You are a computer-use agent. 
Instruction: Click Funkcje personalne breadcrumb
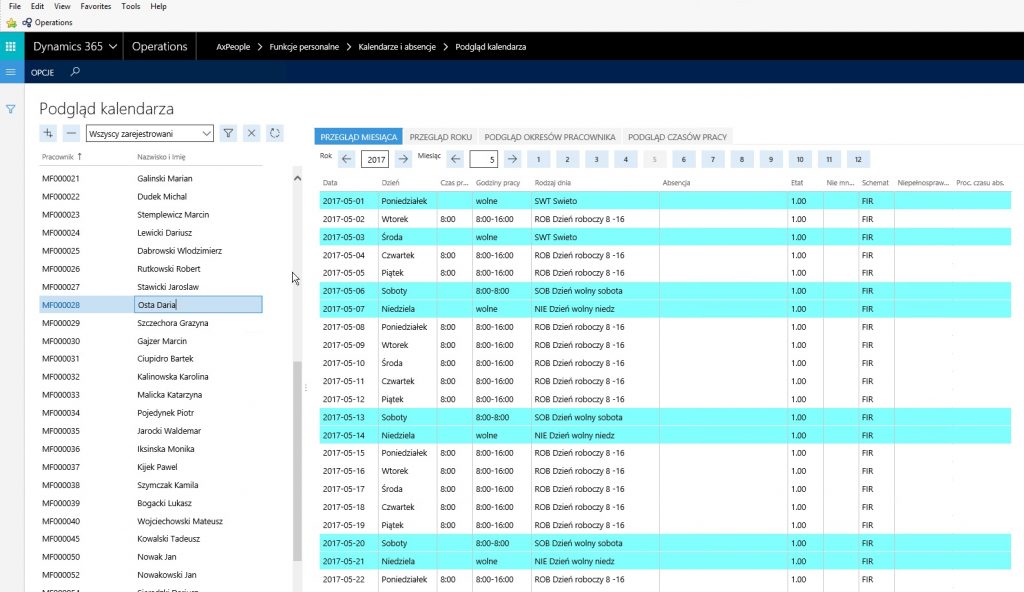click(304, 46)
